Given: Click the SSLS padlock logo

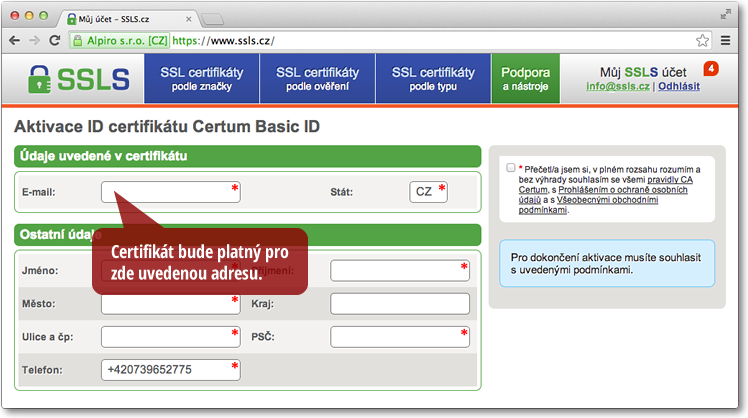Looking at the screenshot, I should (80, 80).
